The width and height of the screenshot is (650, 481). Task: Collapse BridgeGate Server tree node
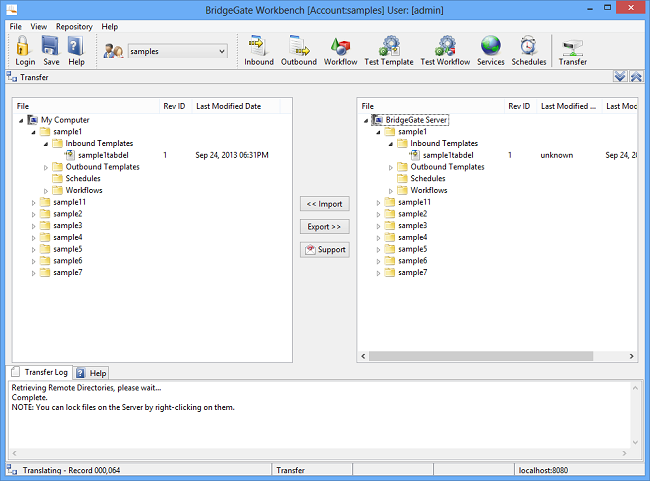pyautogui.click(x=366, y=120)
